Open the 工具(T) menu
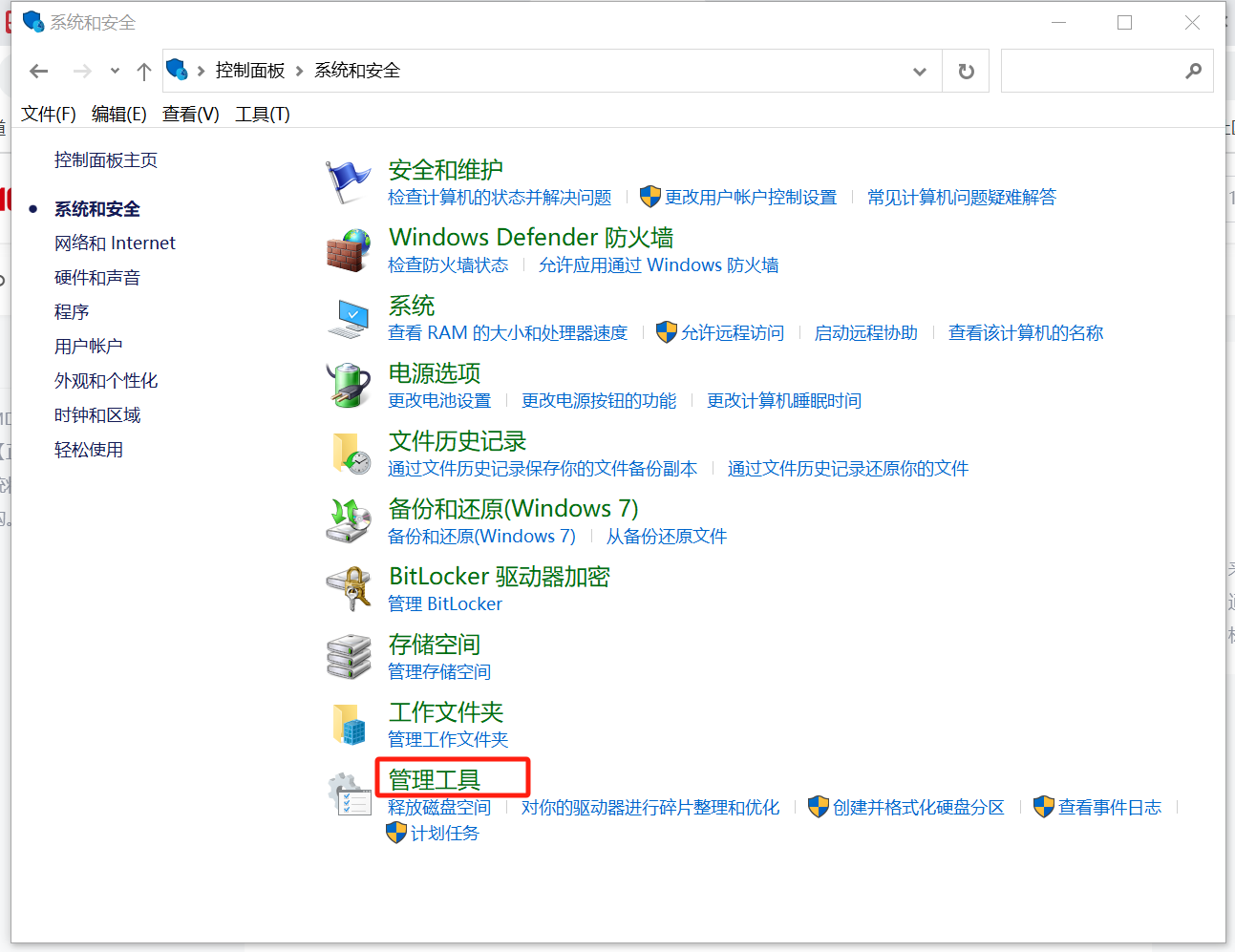The height and width of the screenshot is (952, 1235). [263, 115]
